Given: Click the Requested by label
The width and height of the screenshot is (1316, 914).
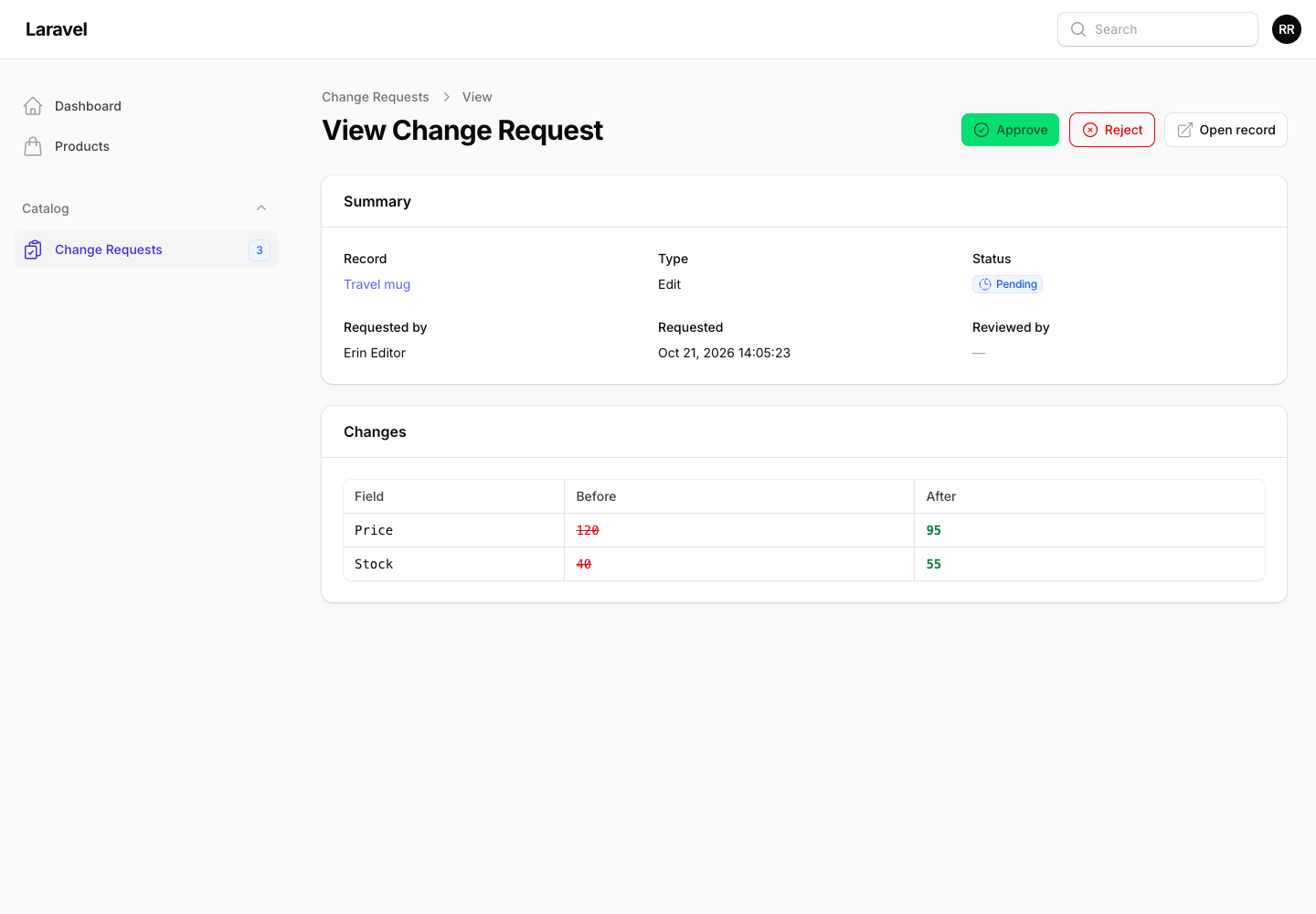Looking at the screenshot, I should pos(386,327).
